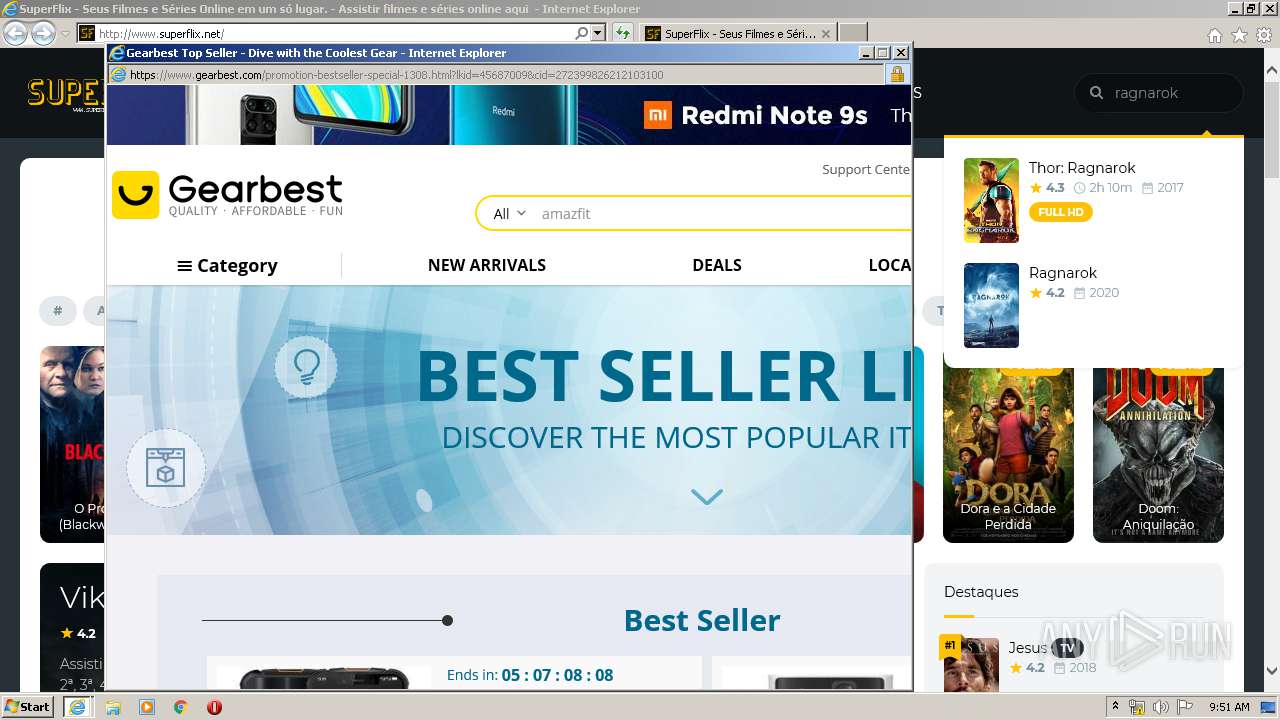The image size is (1280, 720).
Task: Click the Gearbest logo
Action: tap(227, 194)
